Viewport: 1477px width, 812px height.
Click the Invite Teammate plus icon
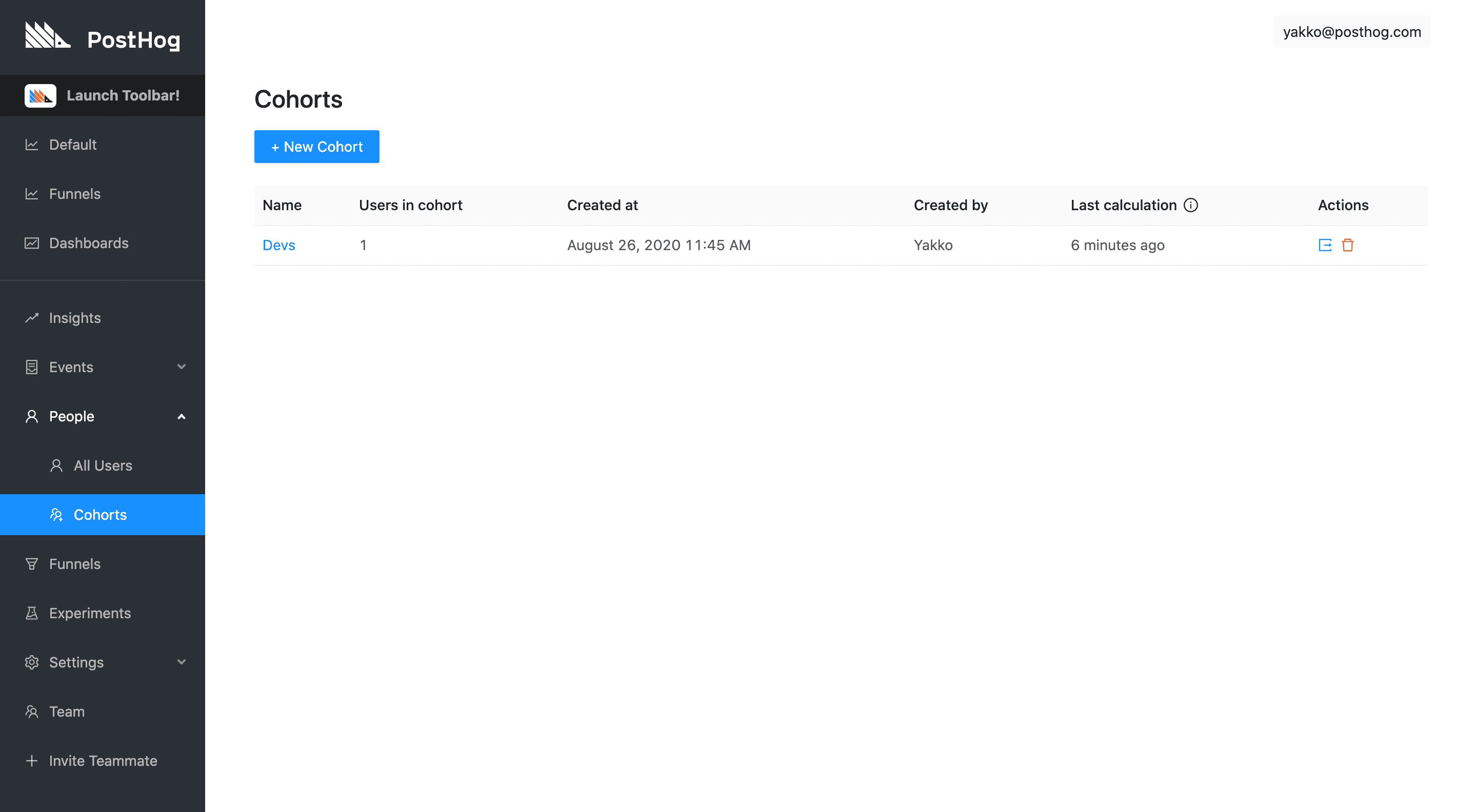[x=31, y=761]
